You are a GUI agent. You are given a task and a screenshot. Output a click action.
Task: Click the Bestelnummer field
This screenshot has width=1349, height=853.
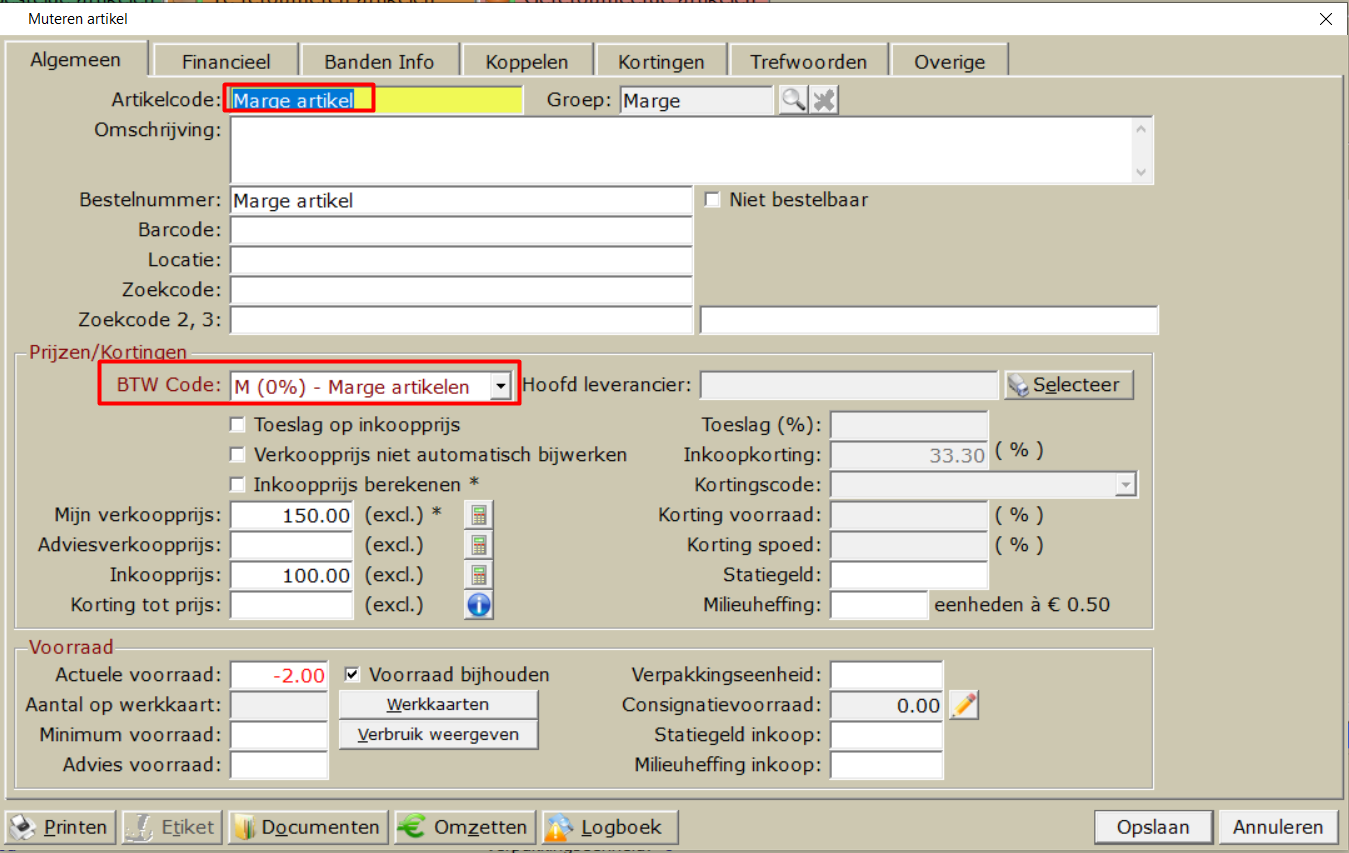click(x=461, y=200)
